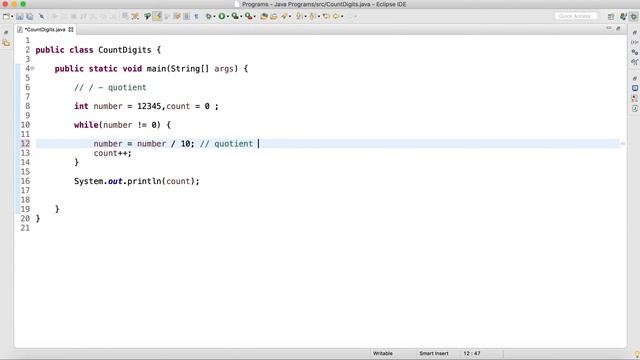Screen dimensions: 640x360
Task: Click the Writable status bar entry
Action: click(383, 353)
